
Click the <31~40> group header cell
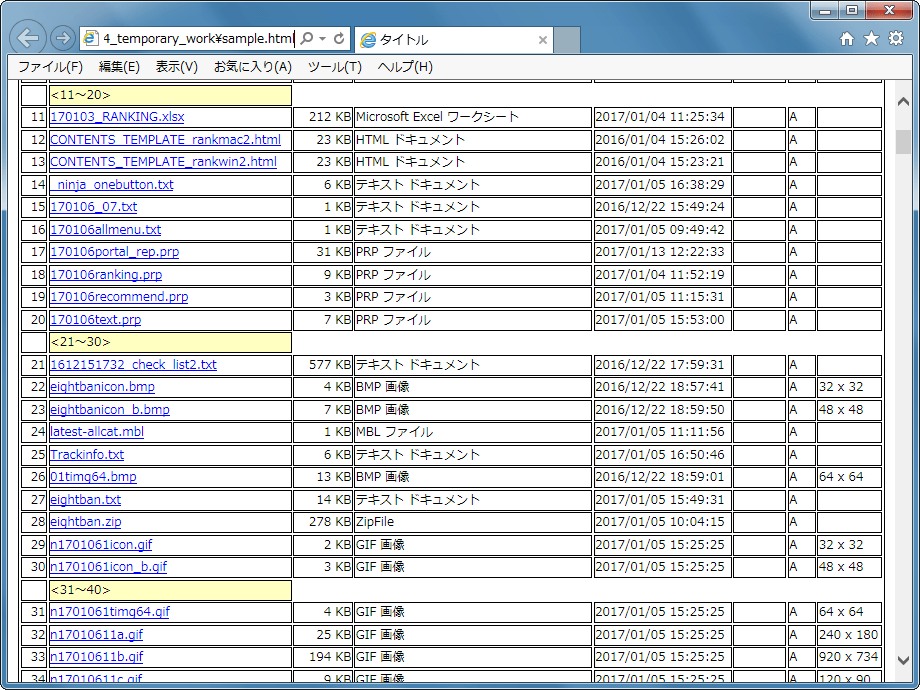click(170, 590)
